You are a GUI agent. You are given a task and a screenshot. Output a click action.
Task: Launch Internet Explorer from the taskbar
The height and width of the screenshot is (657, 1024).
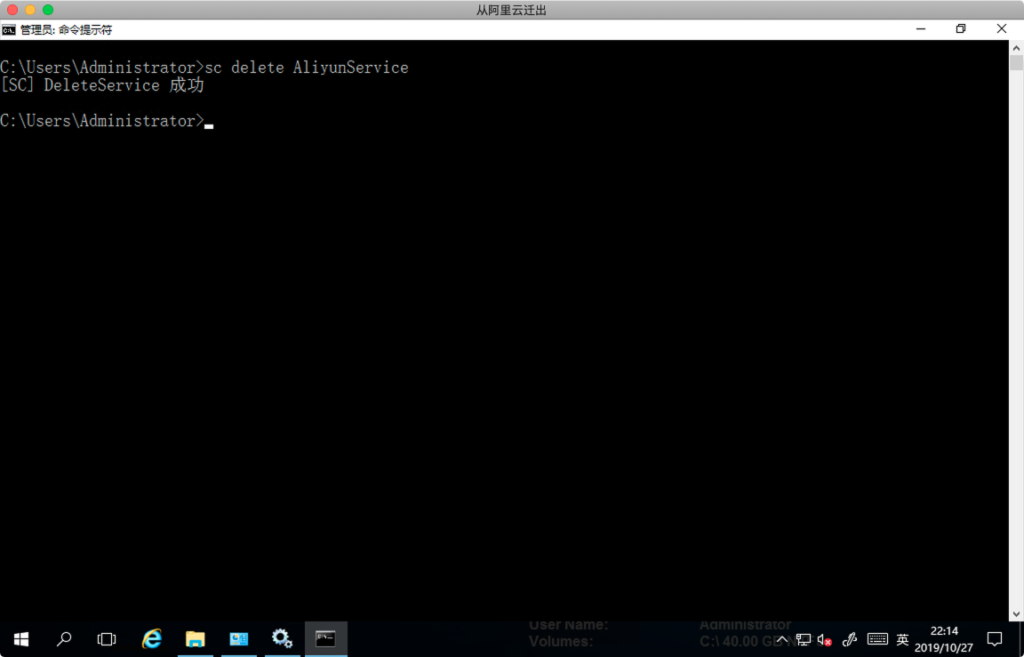point(152,639)
